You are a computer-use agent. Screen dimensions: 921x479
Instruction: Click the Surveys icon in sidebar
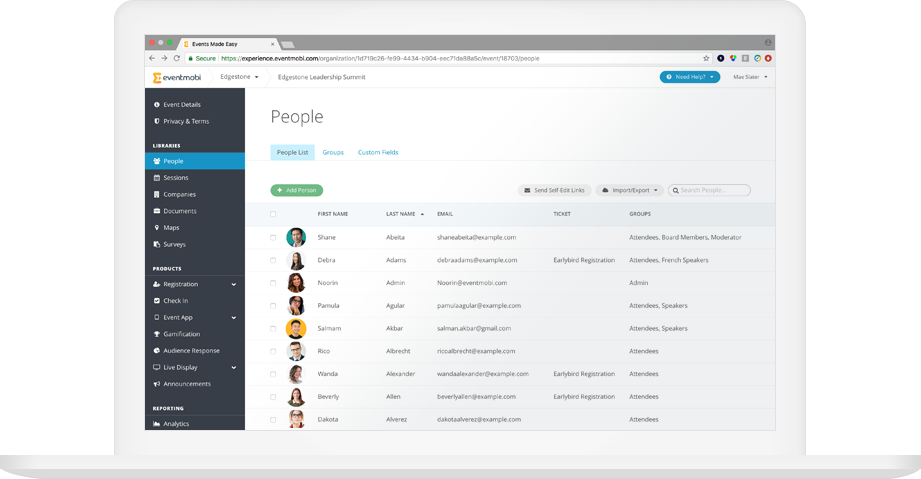156,244
